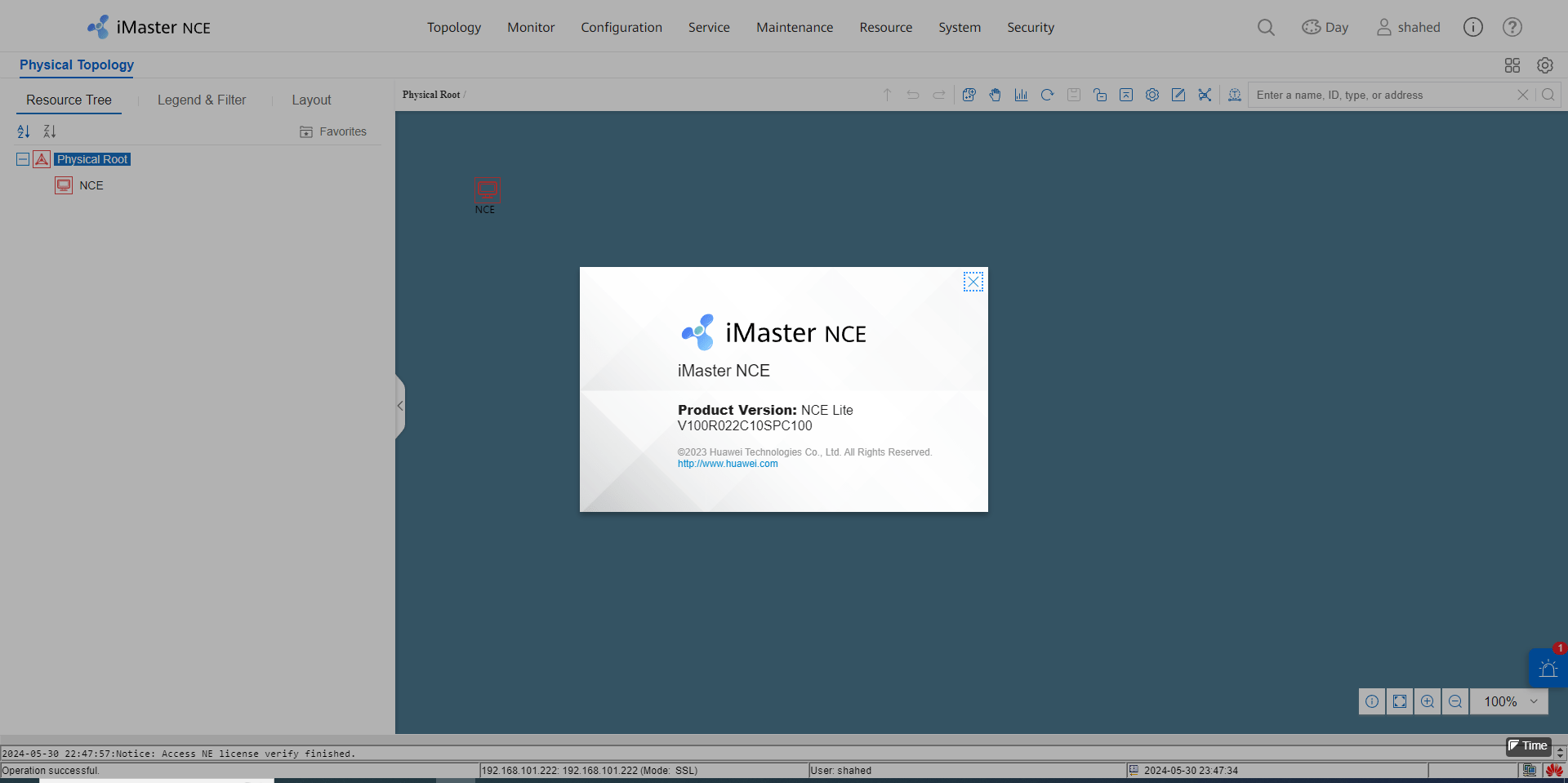The image size is (1568, 783).
Task: Click the iMaster NCE logo in header
Action: tap(149, 27)
